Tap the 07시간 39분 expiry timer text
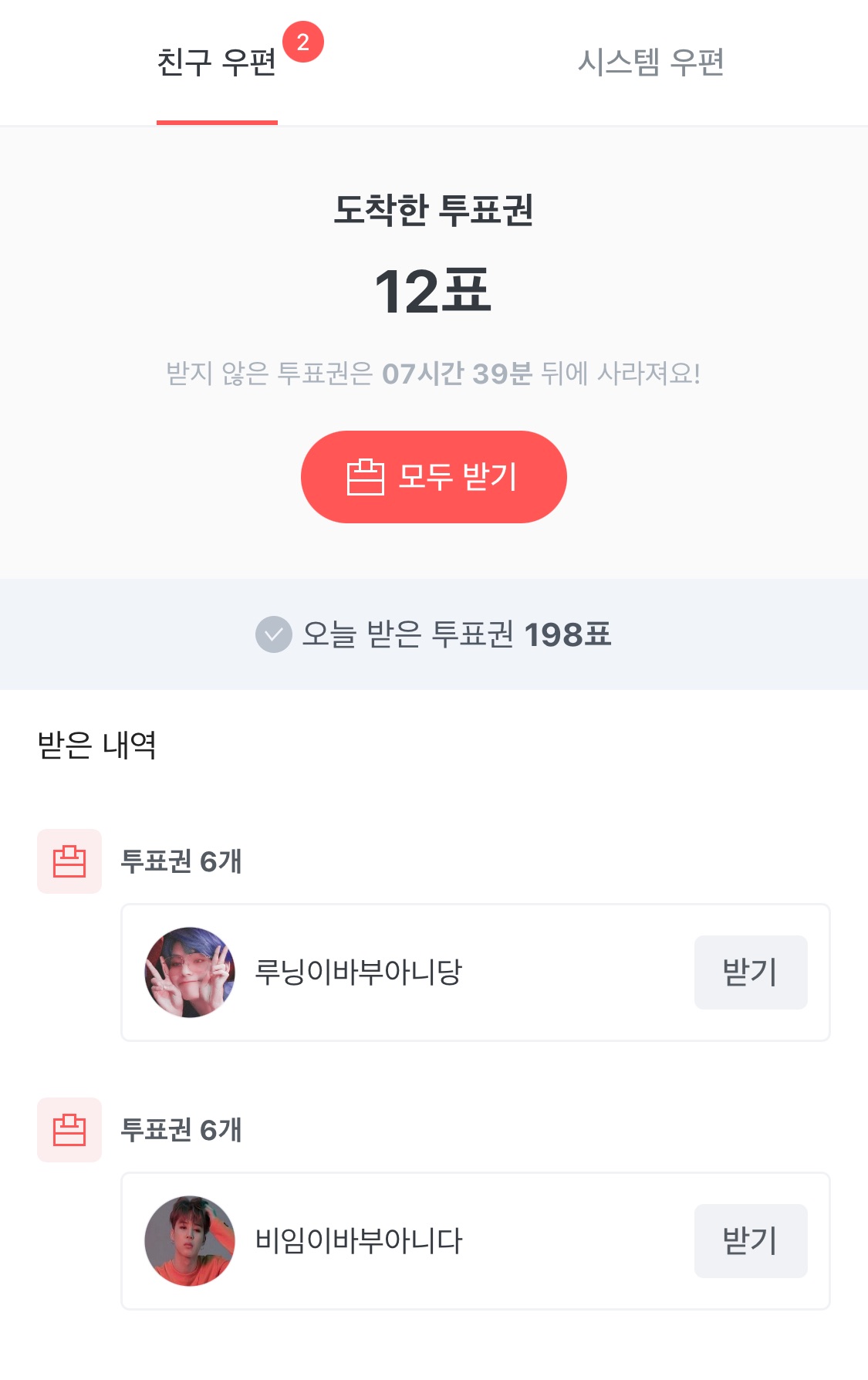 point(457,374)
